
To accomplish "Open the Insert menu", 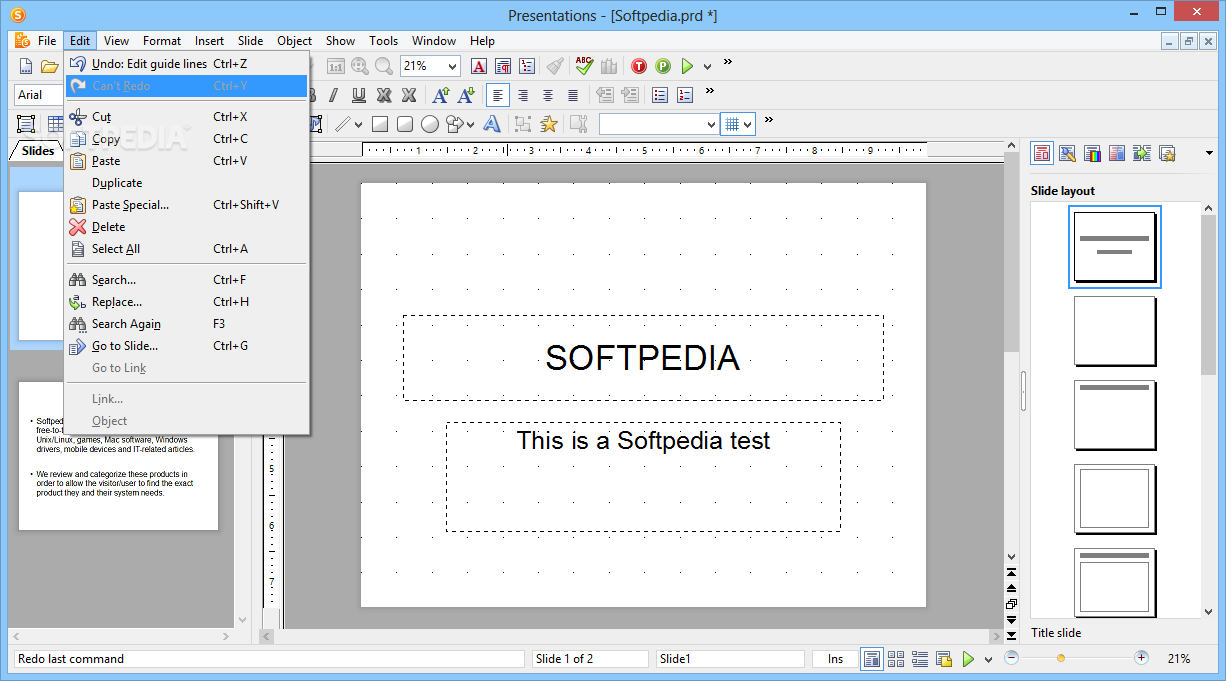I will tap(209, 41).
